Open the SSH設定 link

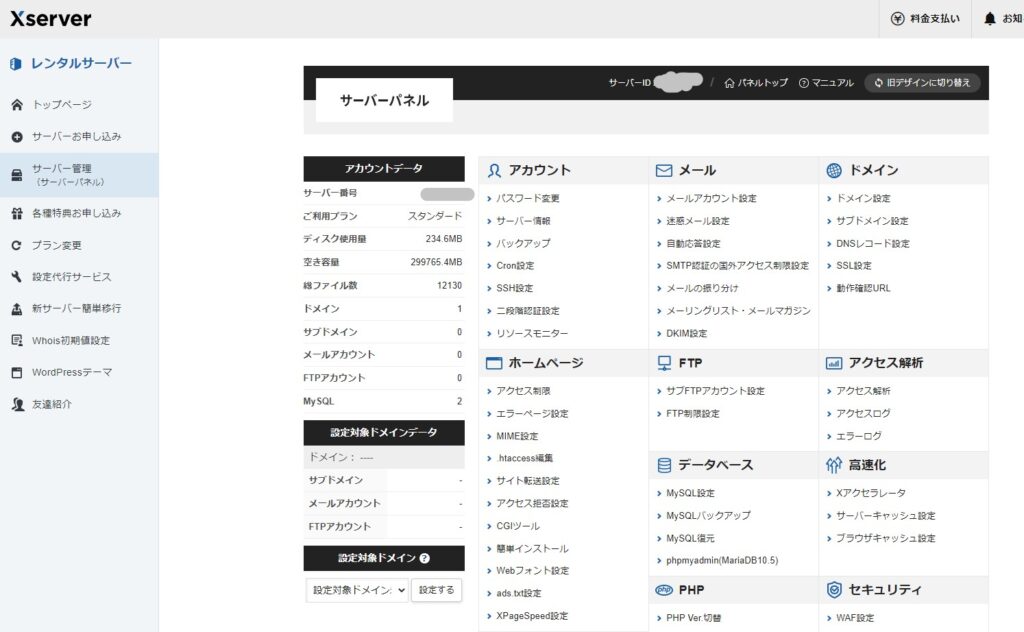click(x=515, y=288)
